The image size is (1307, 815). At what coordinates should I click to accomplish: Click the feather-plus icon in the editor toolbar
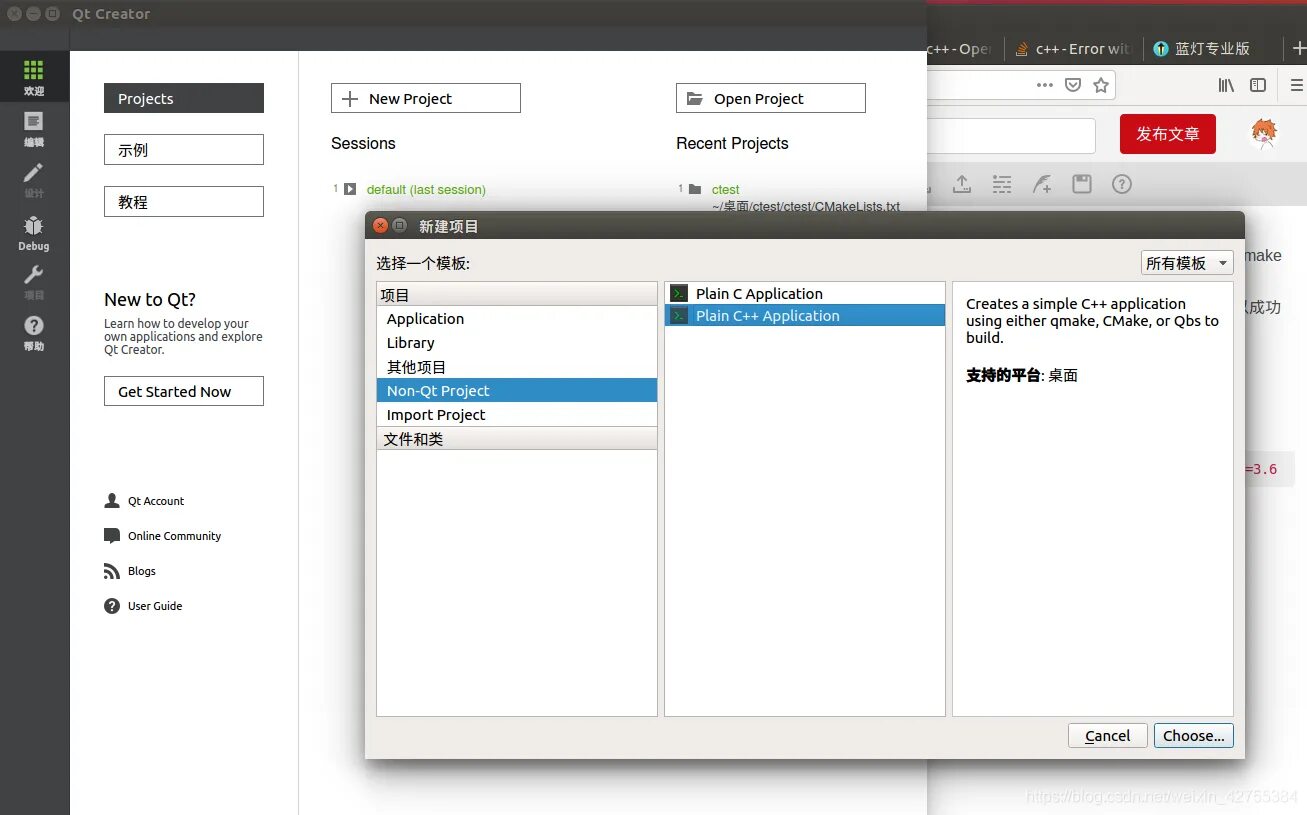pos(1041,184)
